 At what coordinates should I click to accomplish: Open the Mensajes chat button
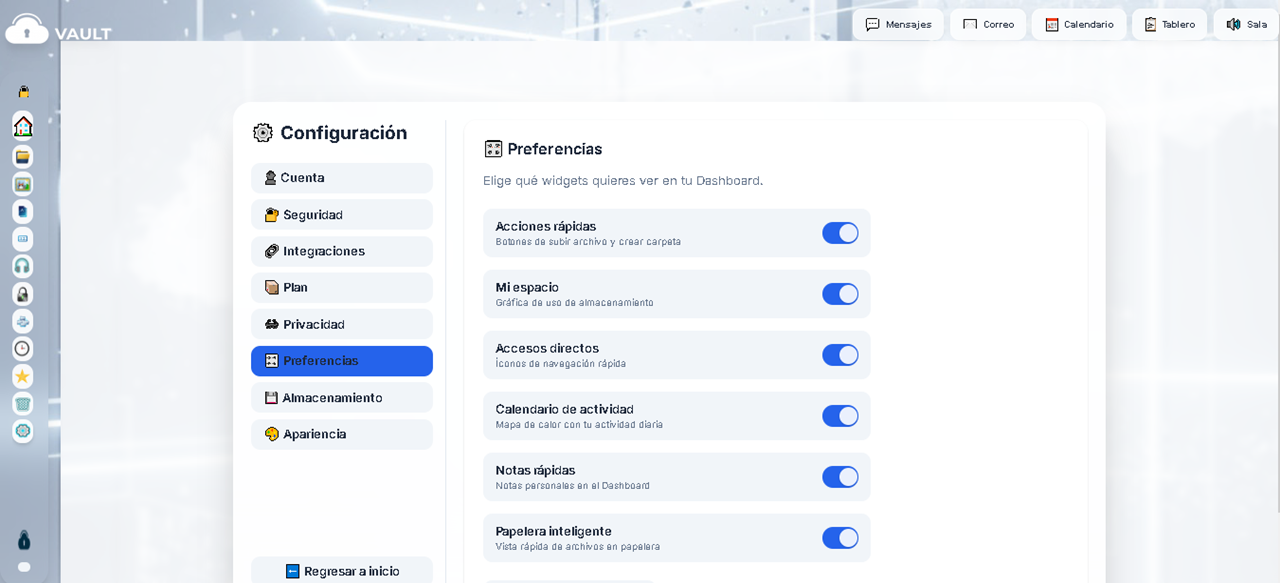pyautogui.click(x=898, y=24)
